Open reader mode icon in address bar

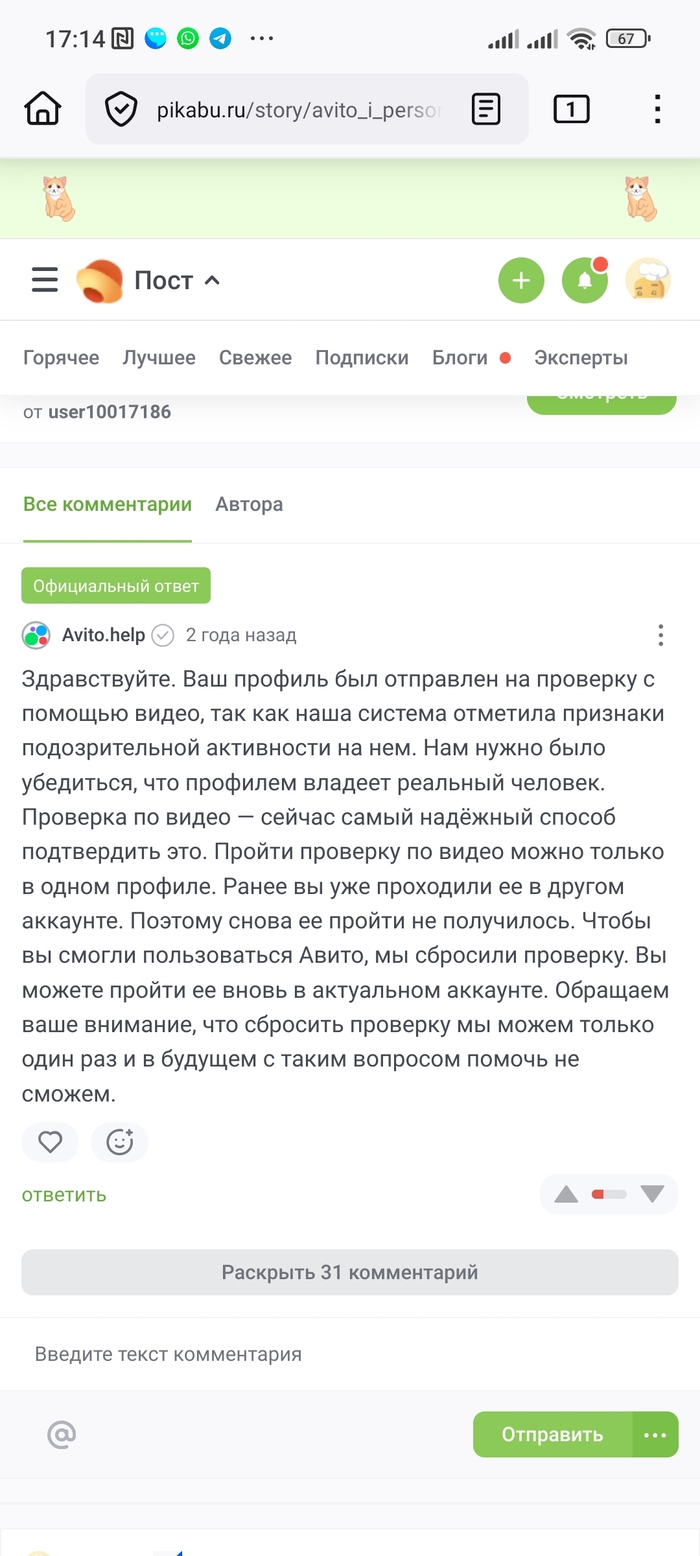pyautogui.click(x=486, y=108)
